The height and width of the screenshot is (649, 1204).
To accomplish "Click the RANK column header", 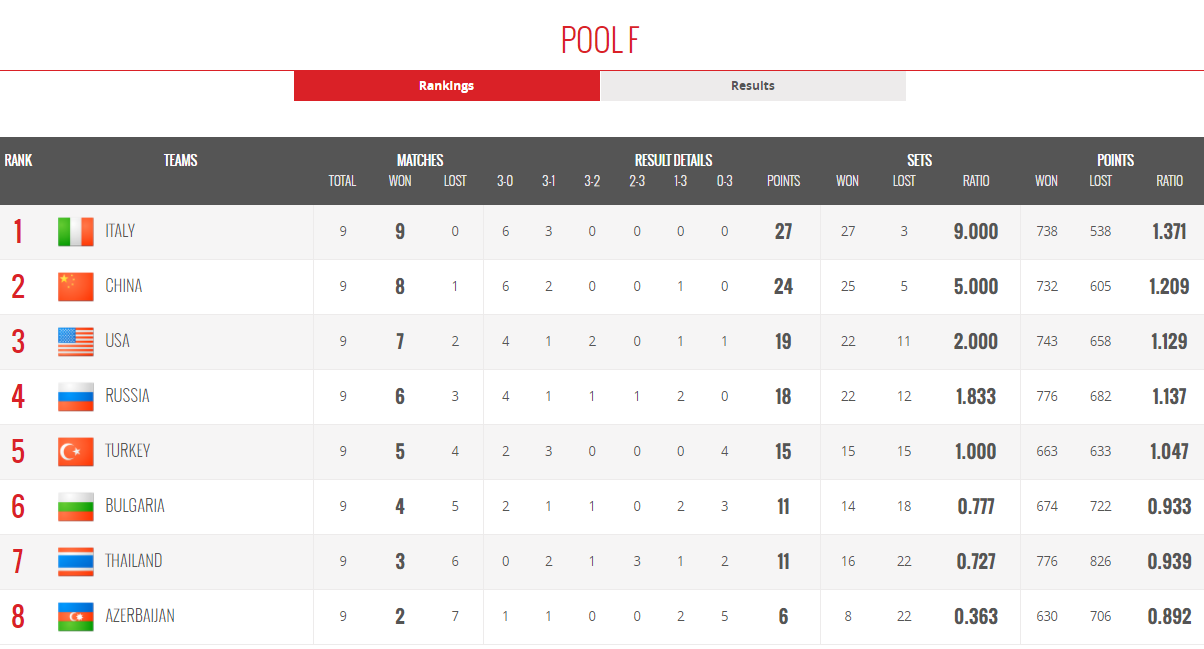I will coord(18,160).
